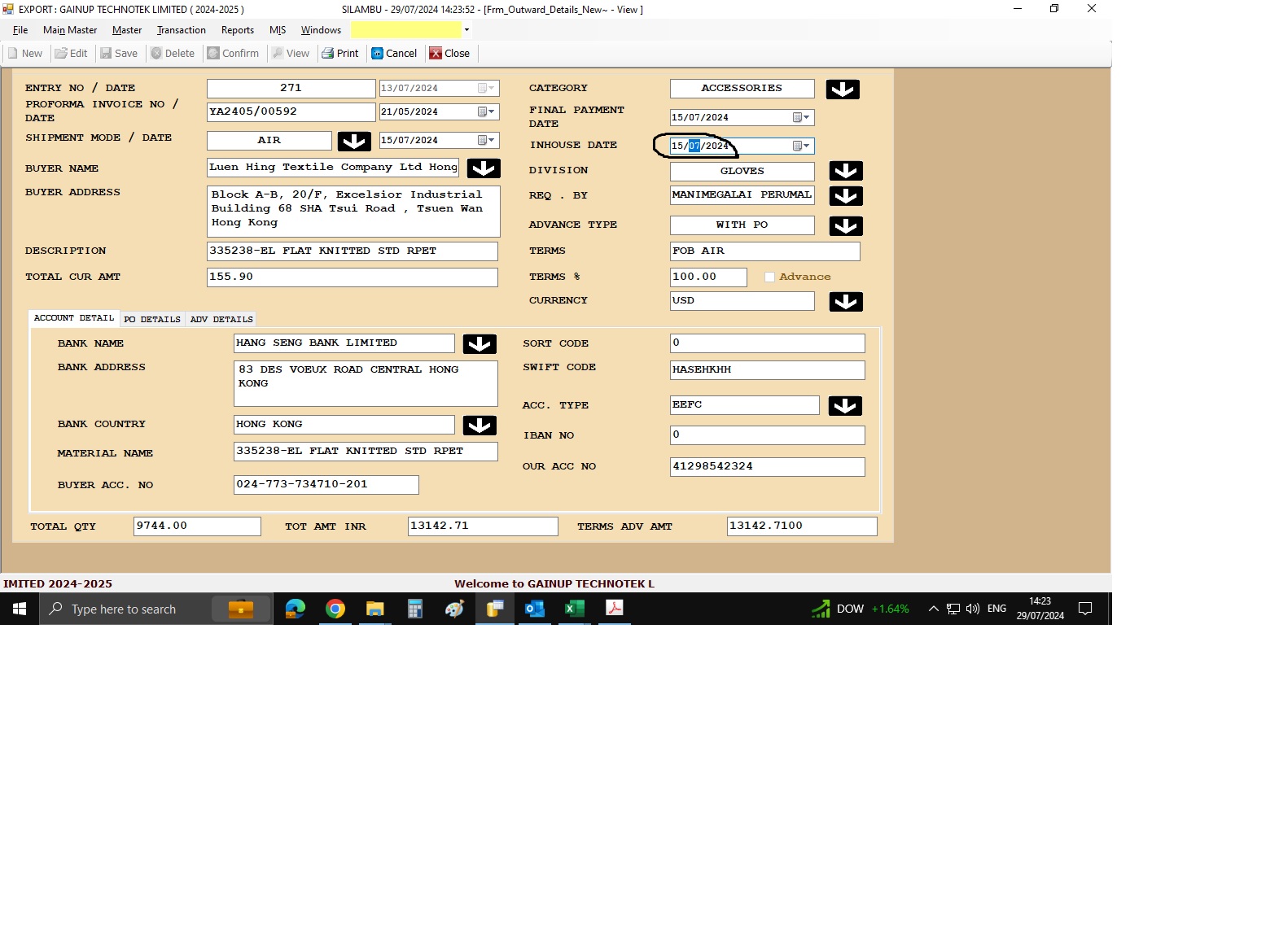Expand the Currency selection arrow
This screenshot has height=952, width=1270.
click(x=846, y=302)
